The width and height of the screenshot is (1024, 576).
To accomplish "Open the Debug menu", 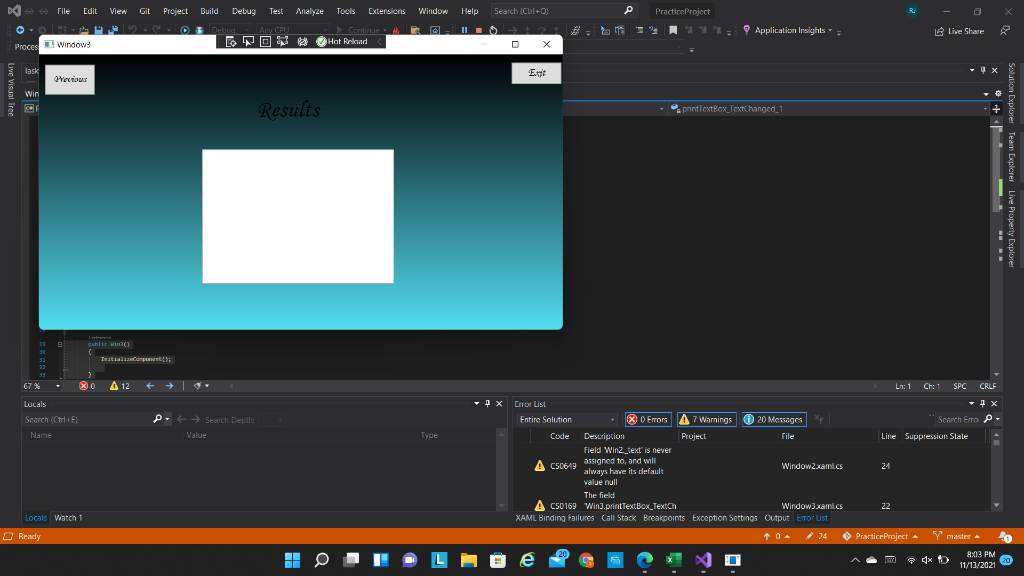I will coord(244,11).
